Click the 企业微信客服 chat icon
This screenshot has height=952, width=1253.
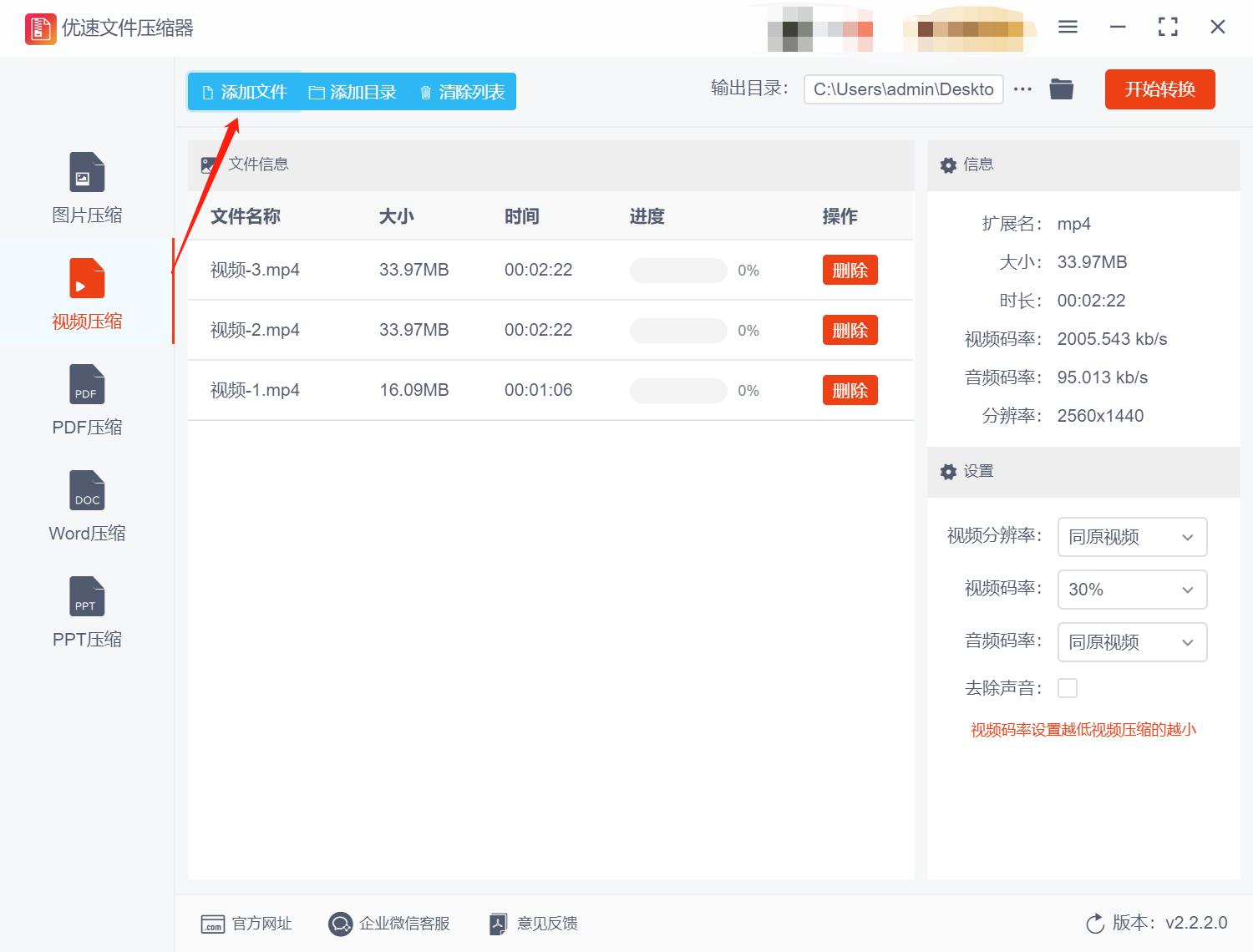pyautogui.click(x=340, y=924)
